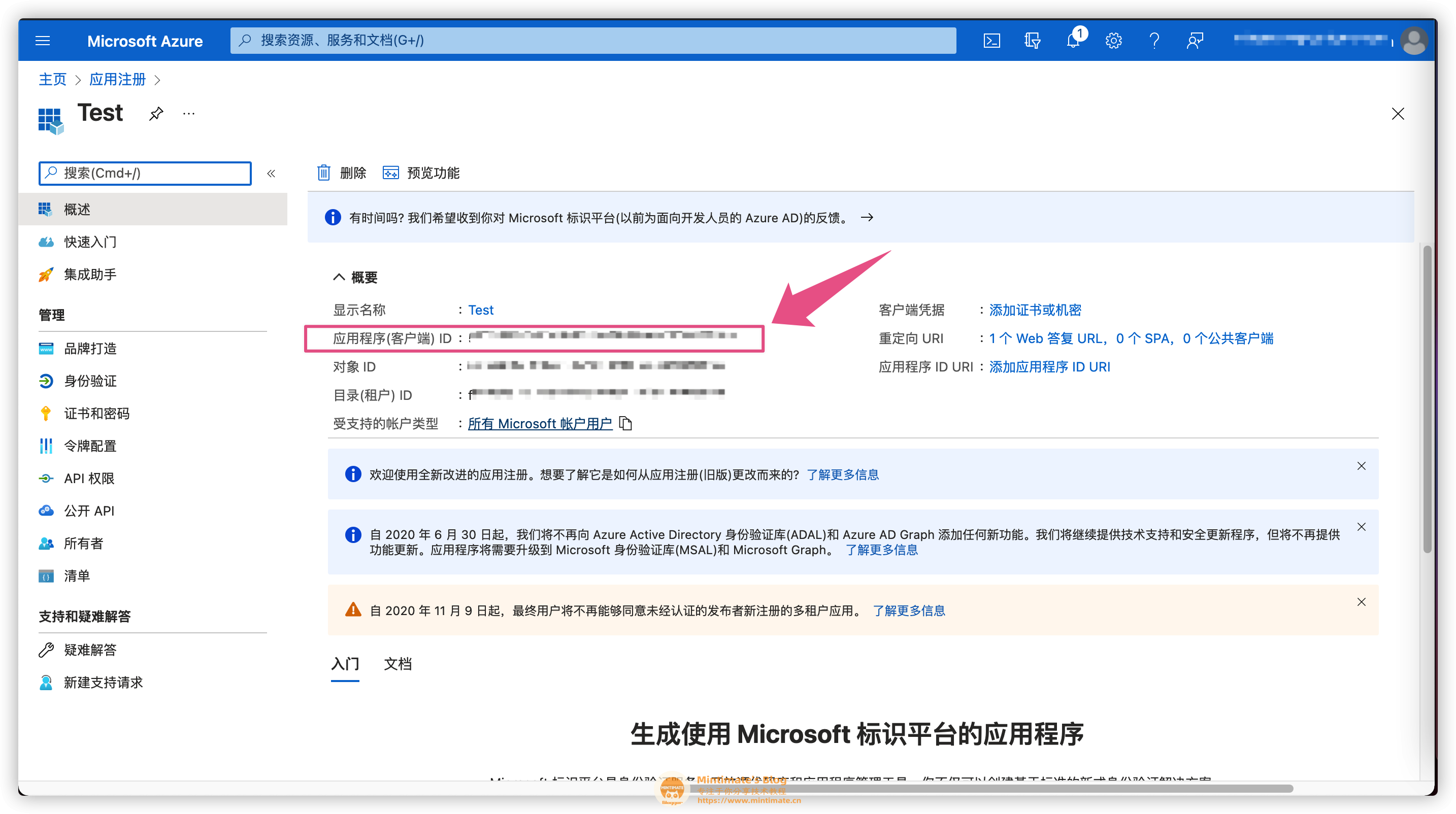Click the Test display name link

coord(481,310)
